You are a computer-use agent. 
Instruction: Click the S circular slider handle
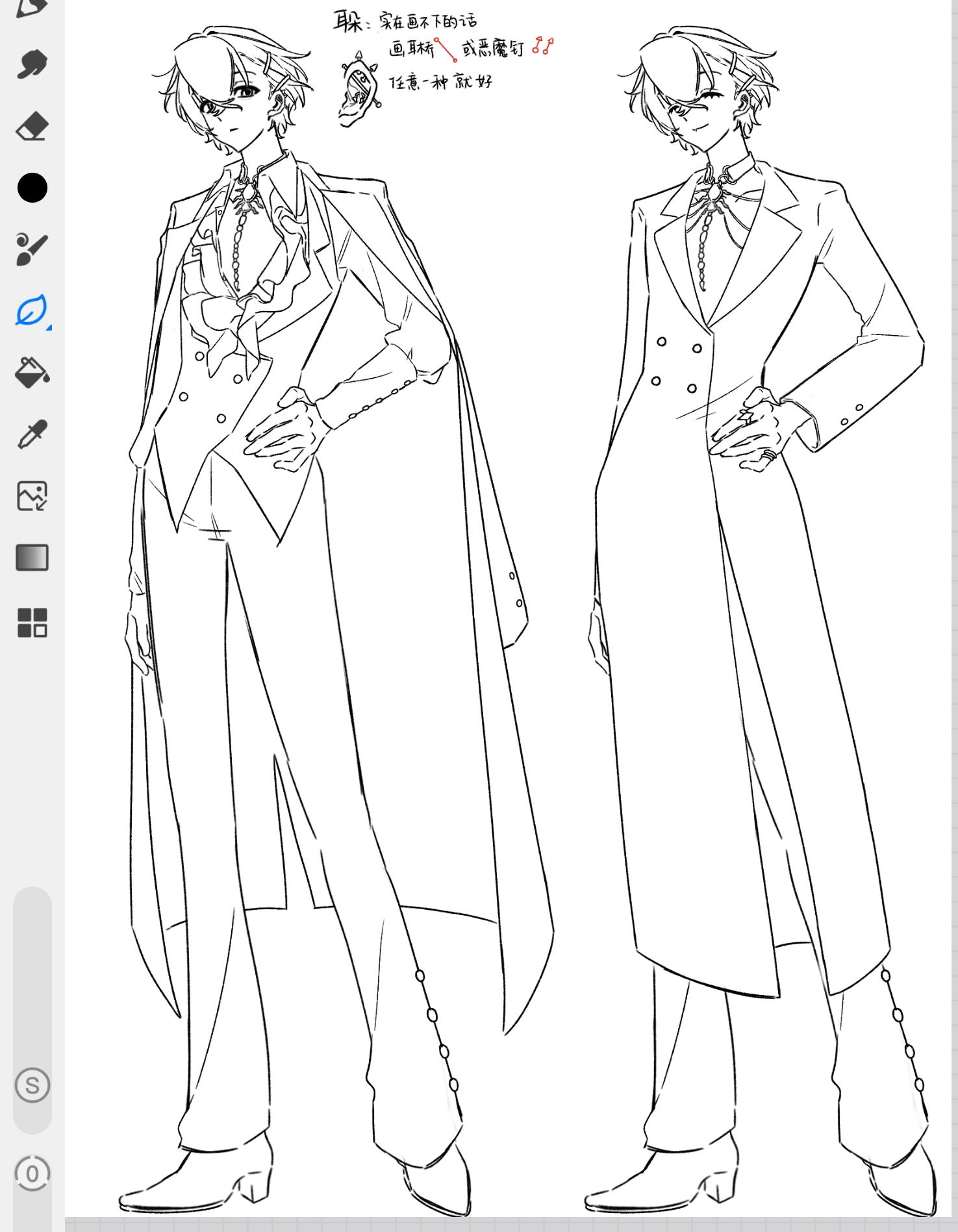click(x=32, y=1085)
